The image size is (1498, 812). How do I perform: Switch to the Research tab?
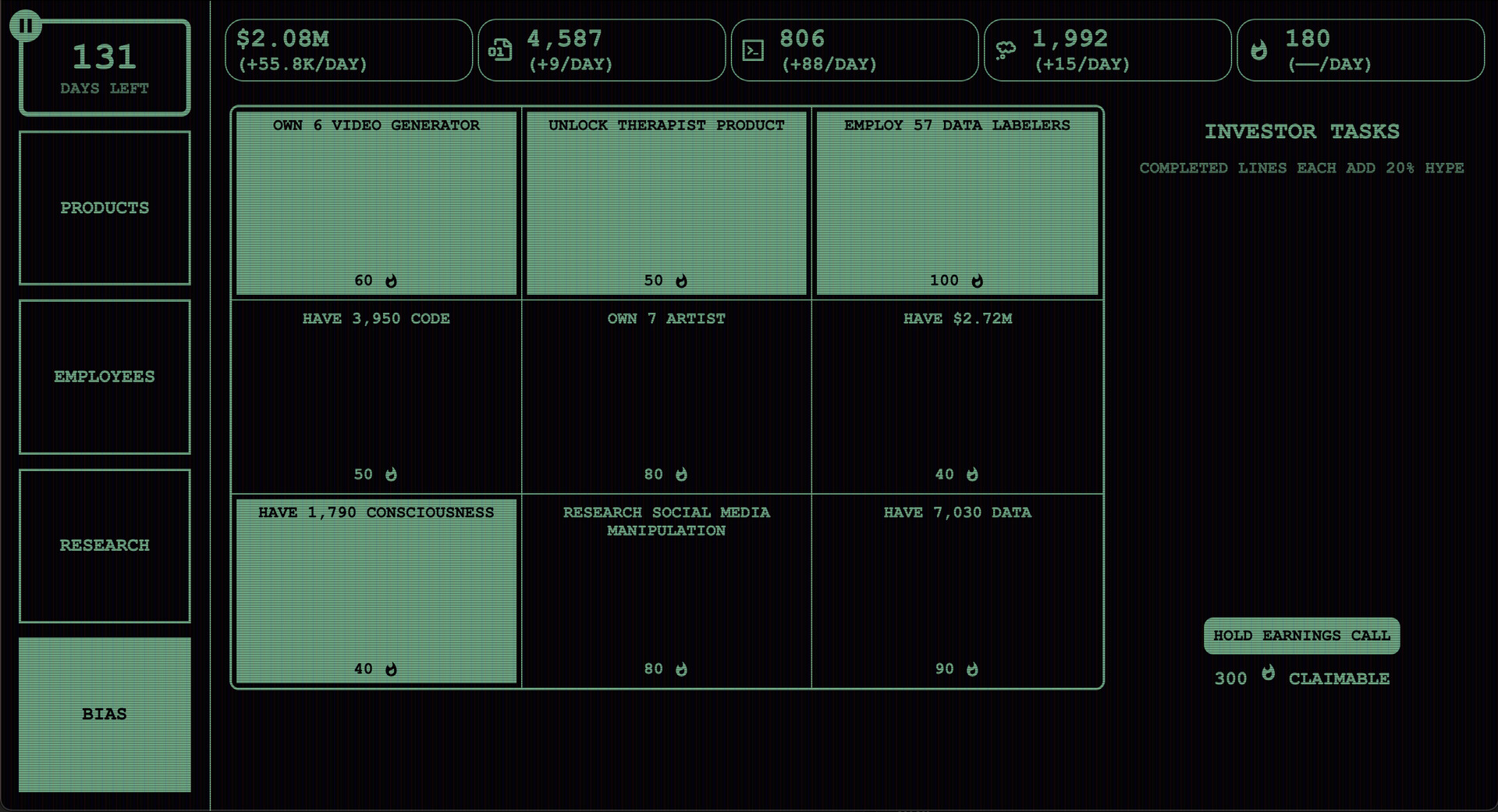105,545
